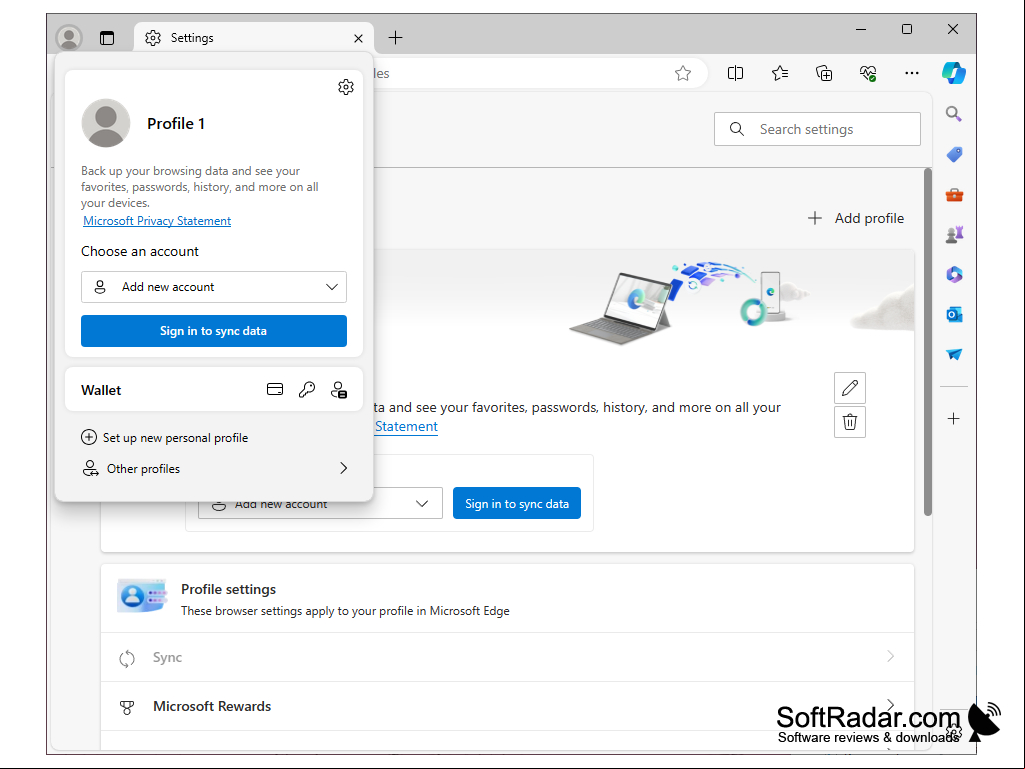Viewport: 1025px width, 769px height.
Task: Open the paper plane Drop icon in sidebar
Action: coord(954,354)
